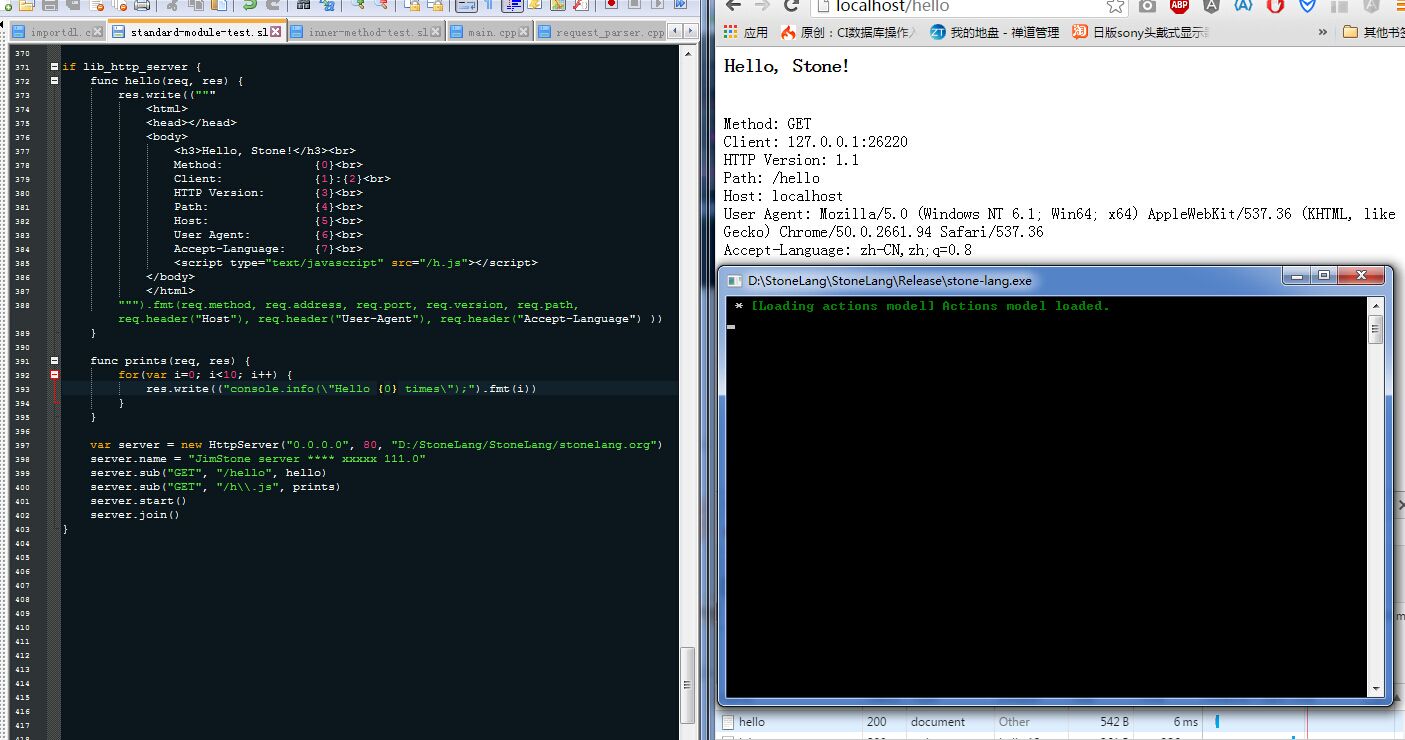This screenshot has width=1405, height=740.
Task: Collapse the func prints fold at line 391
Action: 54,361
